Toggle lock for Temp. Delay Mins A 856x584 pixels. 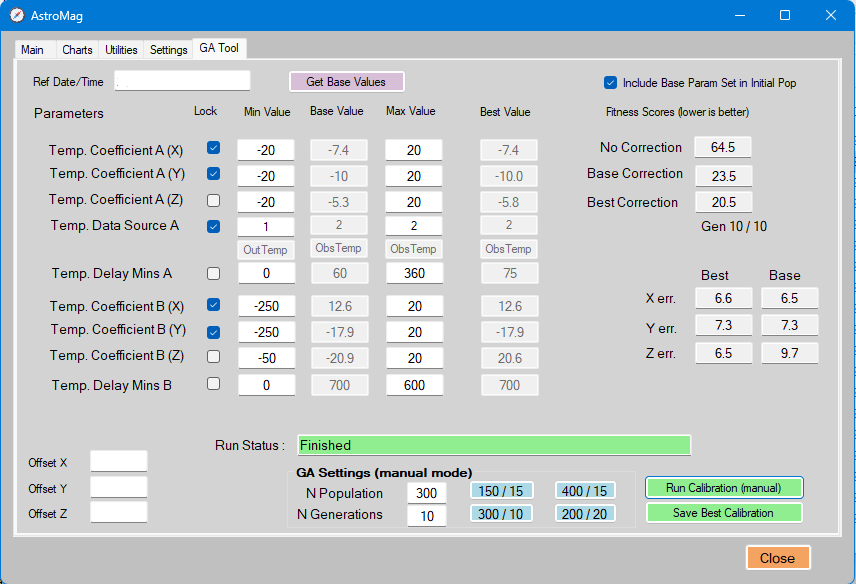coord(213,273)
